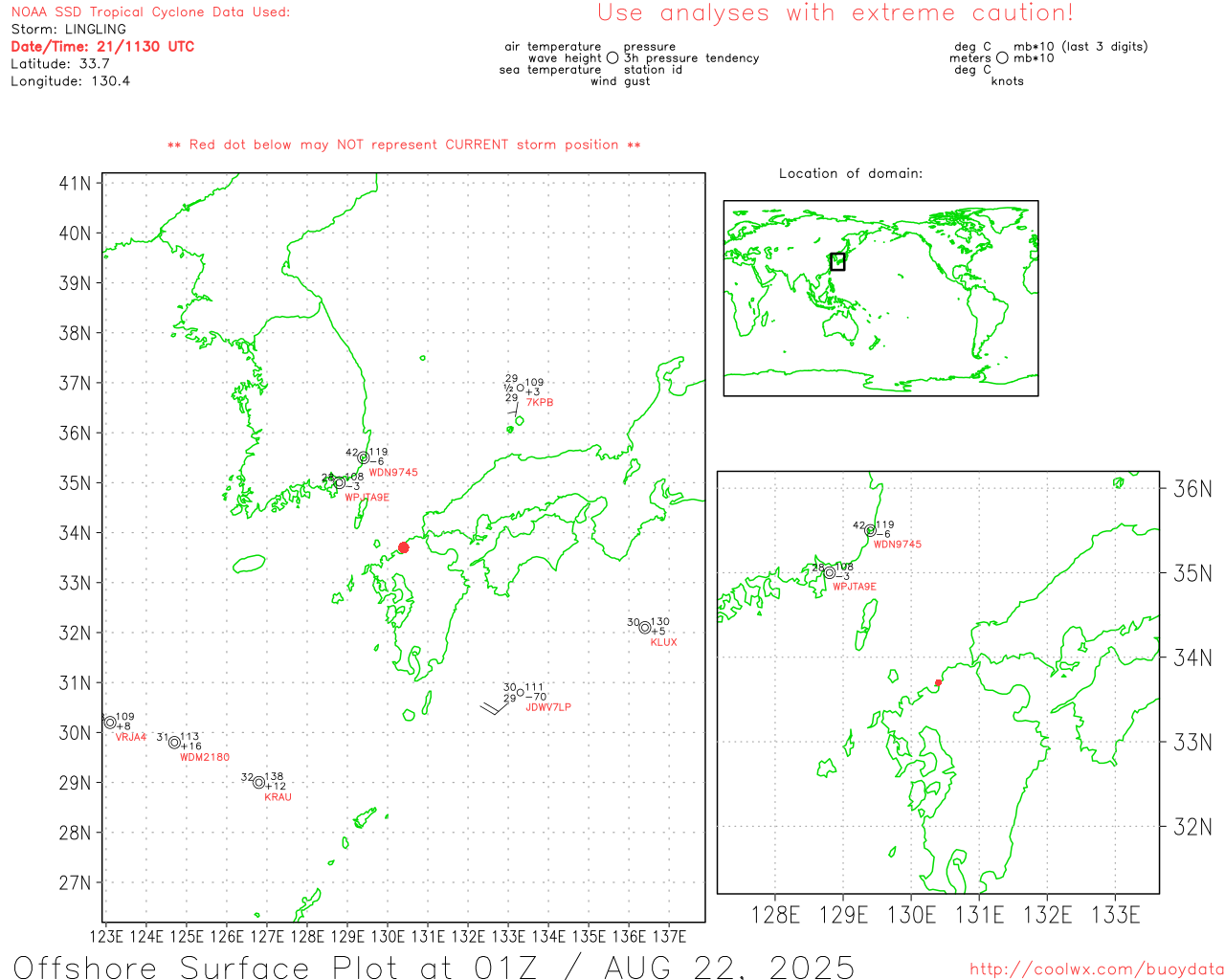Screen dimensions: 1225x980
Task: Click 'NOAA SSD Tropical Cyclone Data Used:' heading
Action: coord(150,12)
